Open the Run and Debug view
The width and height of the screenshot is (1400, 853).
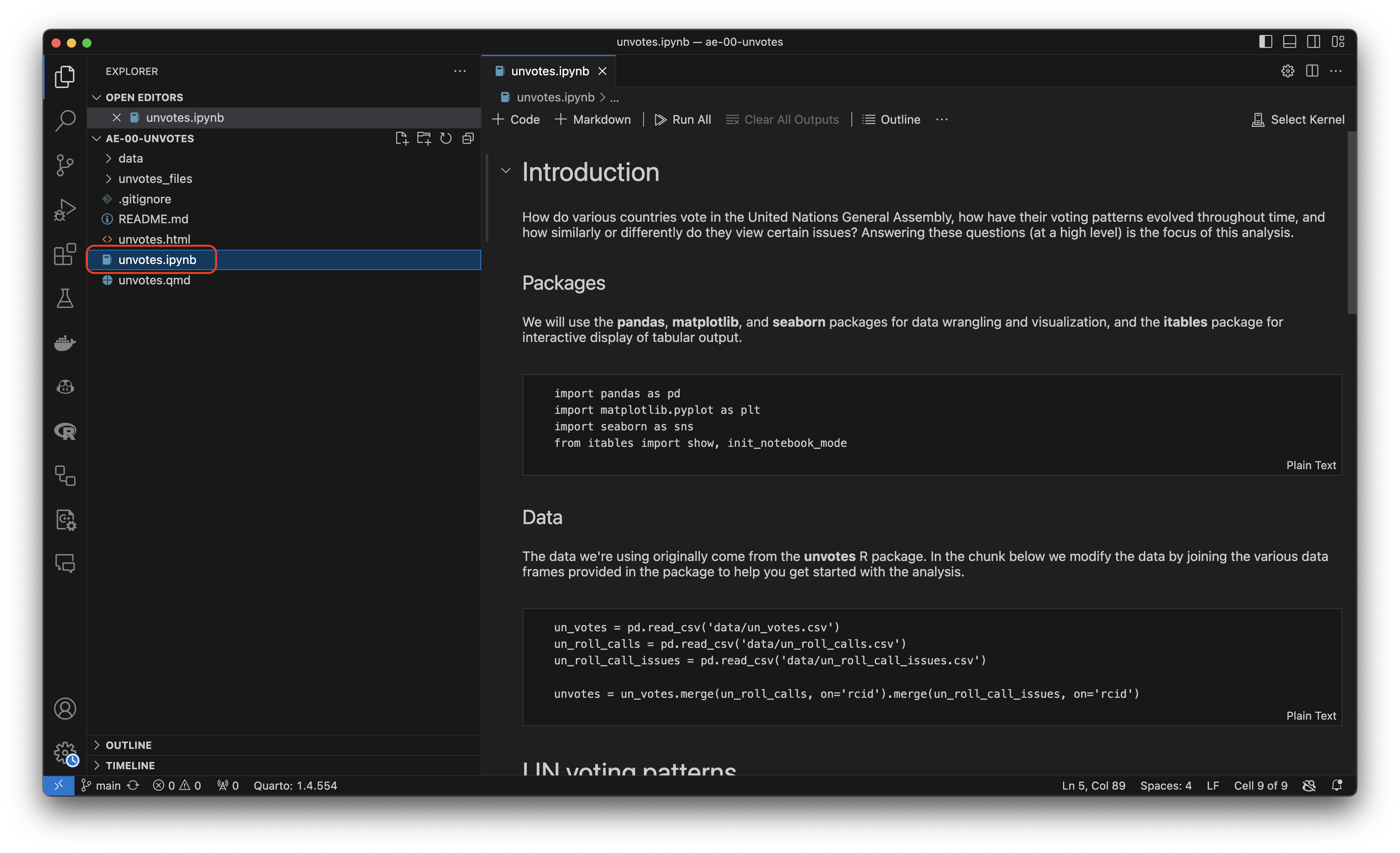65,210
